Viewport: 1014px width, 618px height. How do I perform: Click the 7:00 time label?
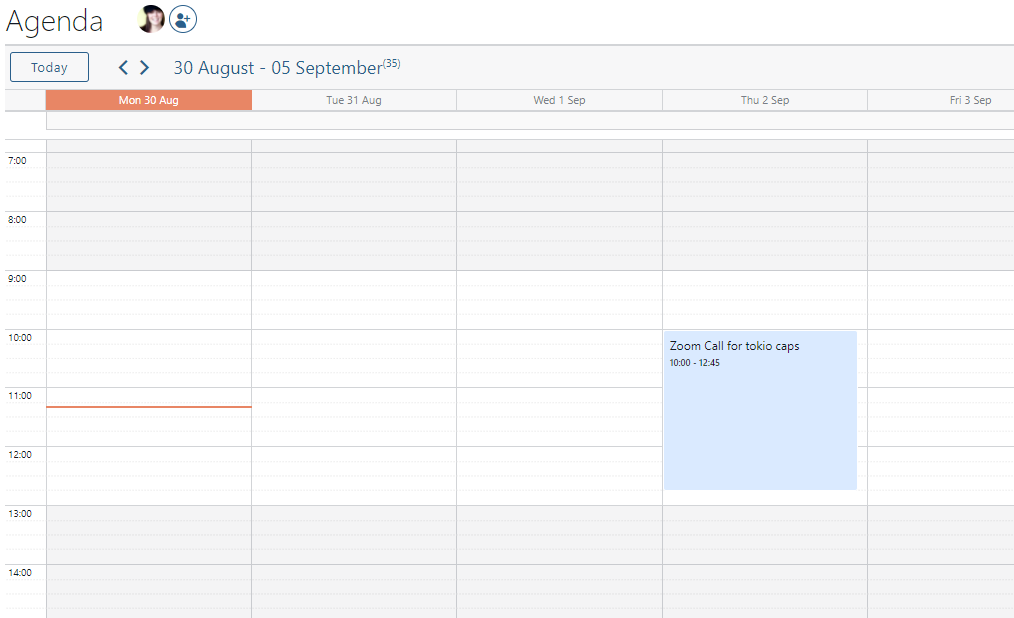click(18, 160)
